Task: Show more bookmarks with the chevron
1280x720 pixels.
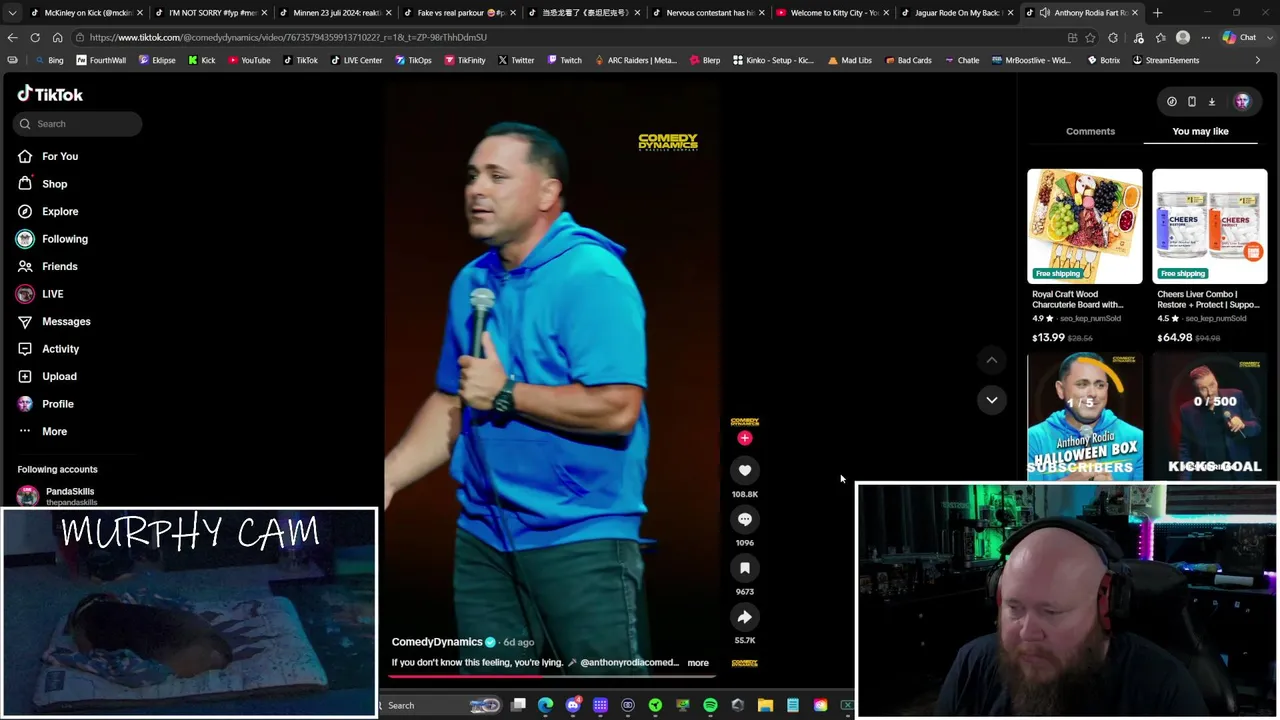Action: 1258,60
